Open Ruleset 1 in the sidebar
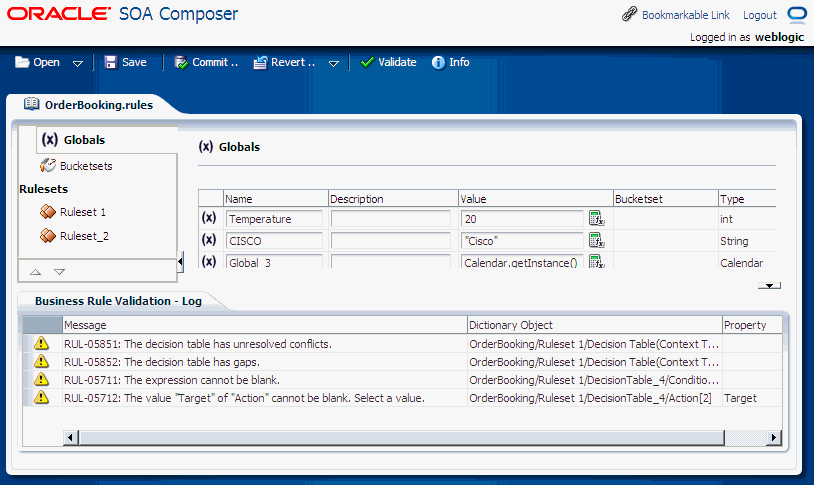This screenshot has width=814, height=485. coord(82,212)
